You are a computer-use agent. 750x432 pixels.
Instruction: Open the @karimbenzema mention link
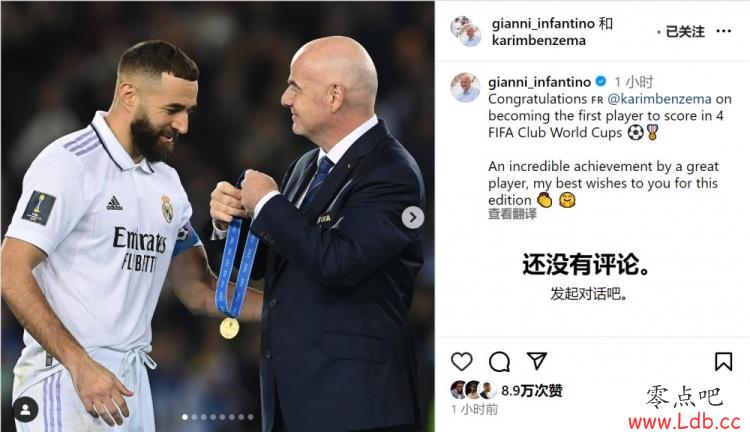659,99
